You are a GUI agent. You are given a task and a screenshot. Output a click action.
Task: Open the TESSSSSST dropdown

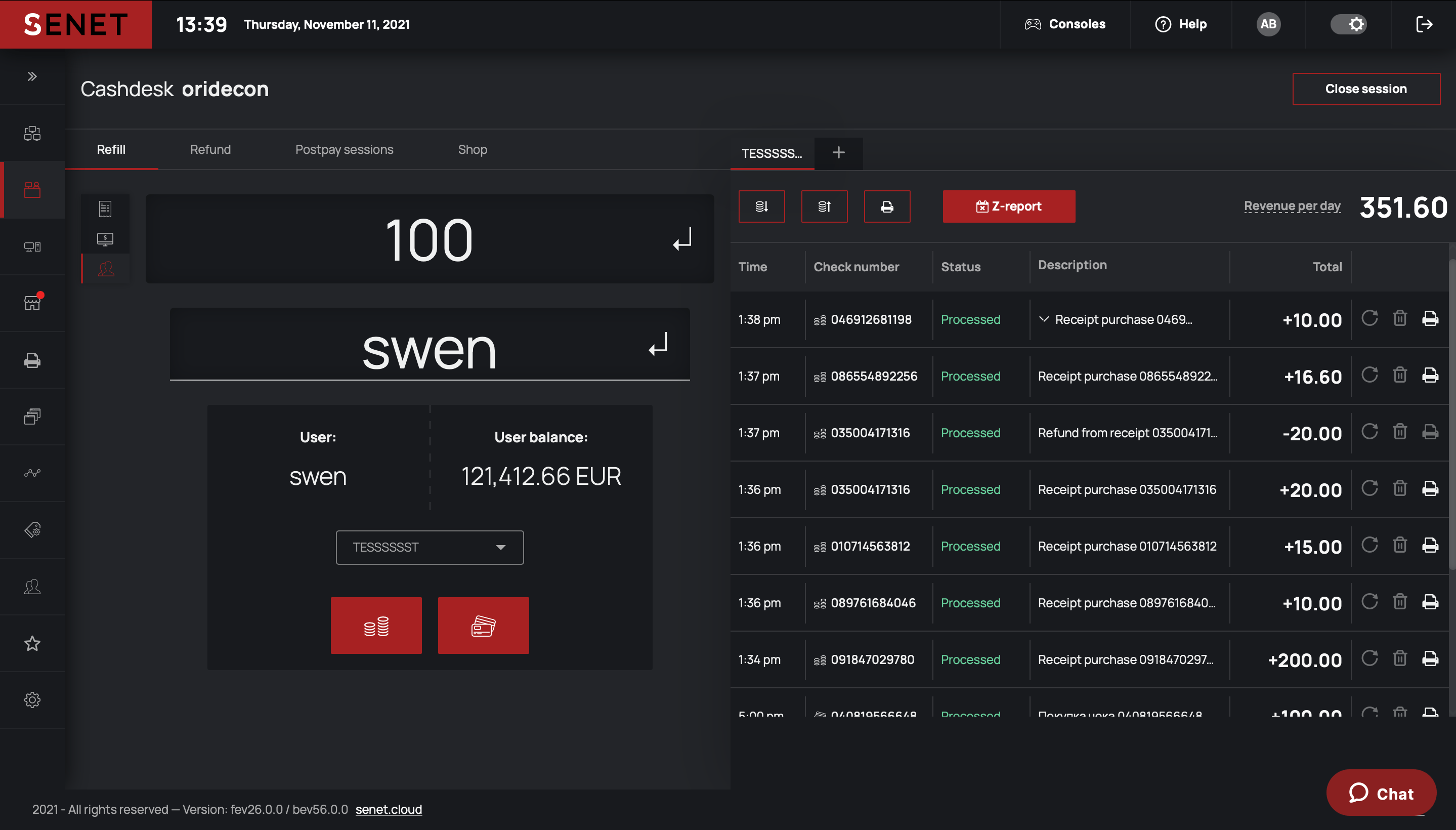point(430,547)
